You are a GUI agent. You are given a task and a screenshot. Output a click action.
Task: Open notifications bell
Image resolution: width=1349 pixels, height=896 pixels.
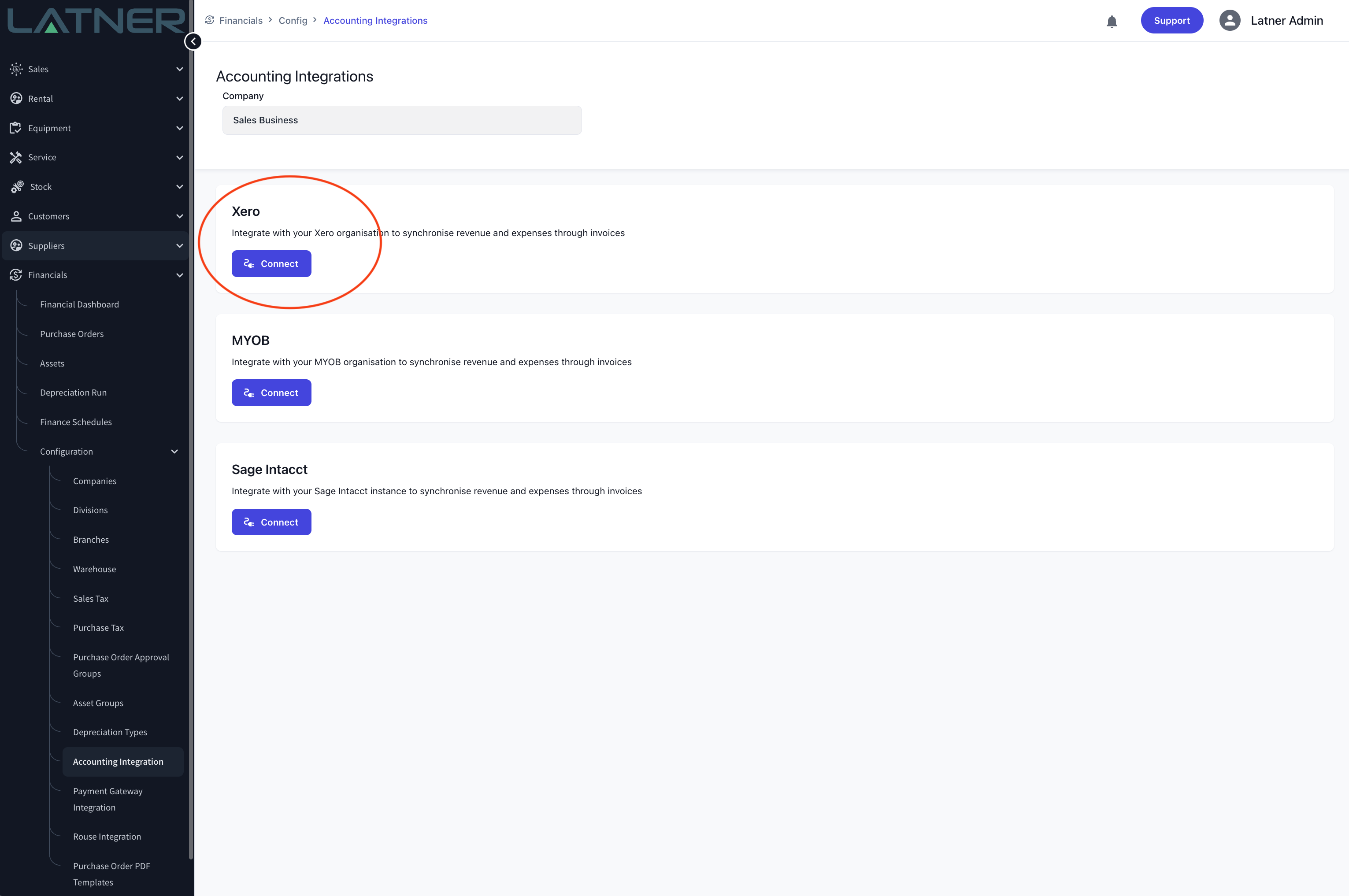click(x=1111, y=22)
